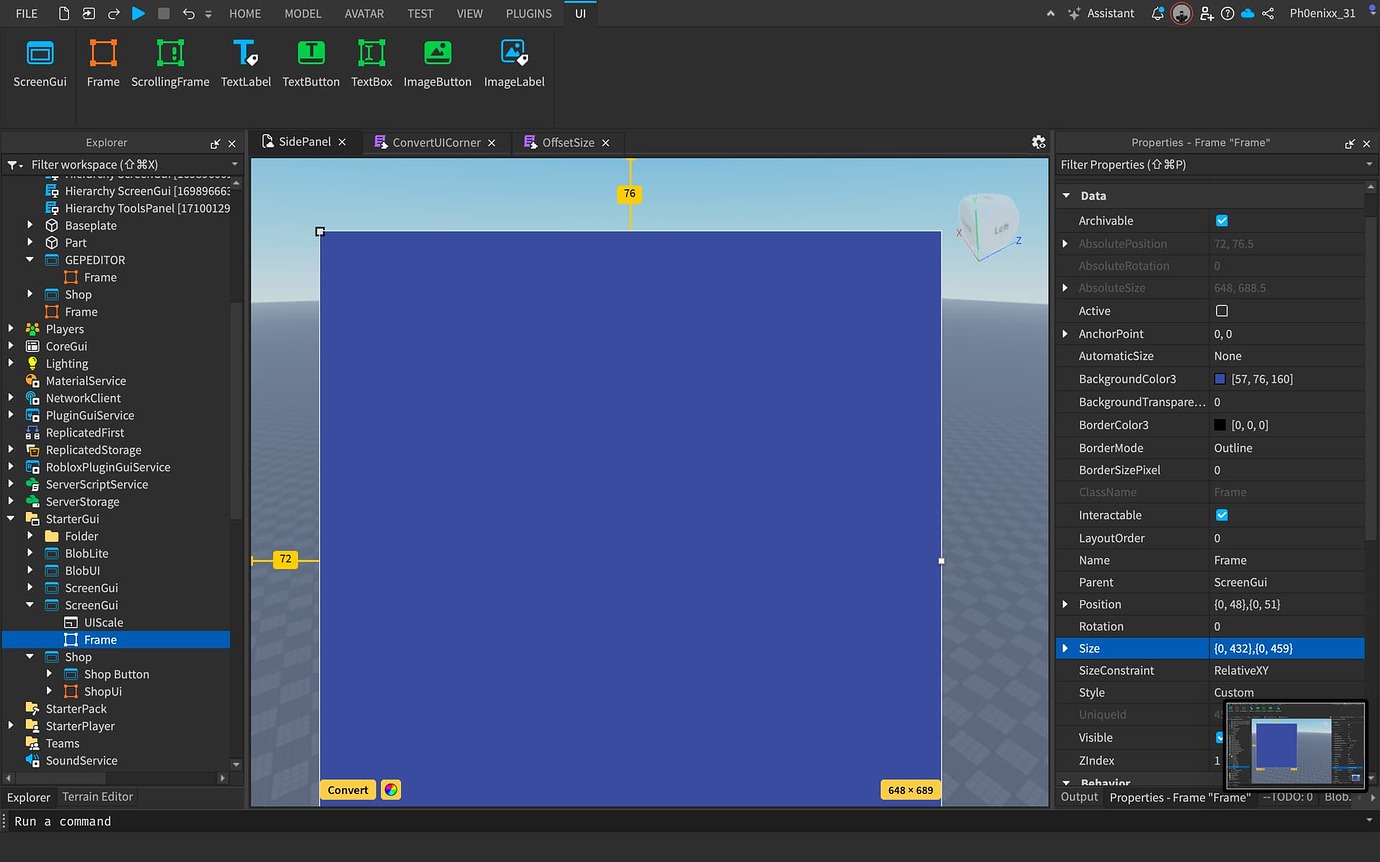Show the Output panel tab

[x=1079, y=797]
